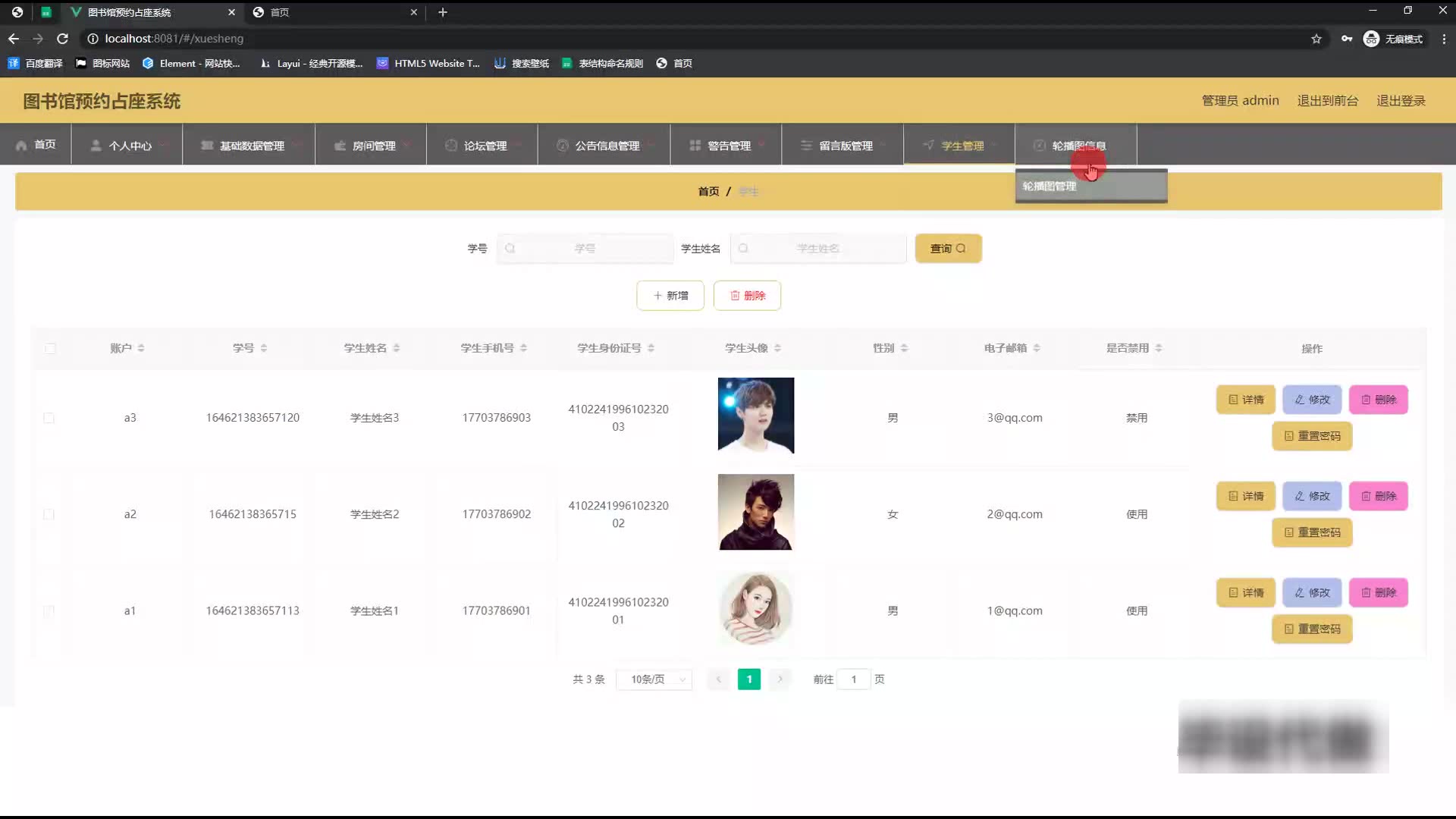Click the 首页 home nav icon

point(21,146)
